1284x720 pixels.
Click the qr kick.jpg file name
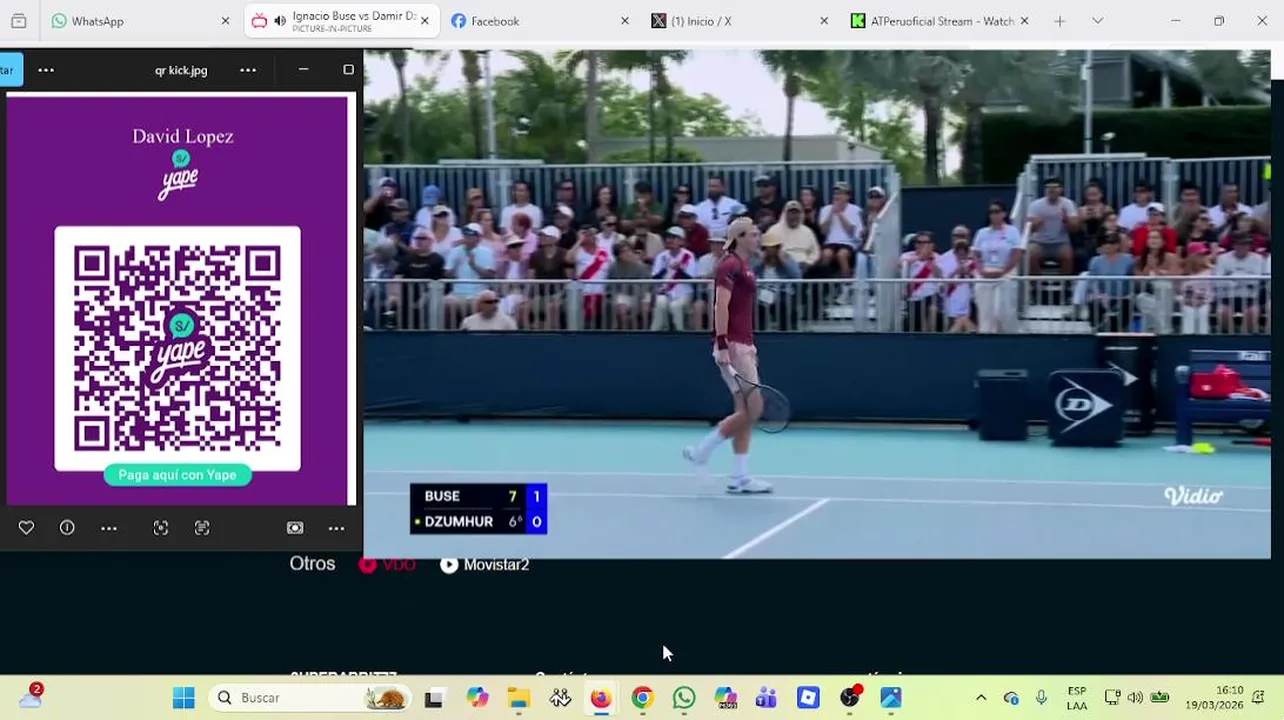tap(181, 70)
